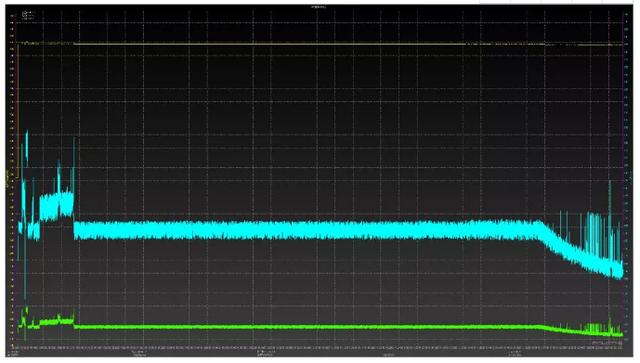Image resolution: width=640 pixels, height=363 pixels.
Task: Click the small chart title at top center
Action: [x=318, y=7]
